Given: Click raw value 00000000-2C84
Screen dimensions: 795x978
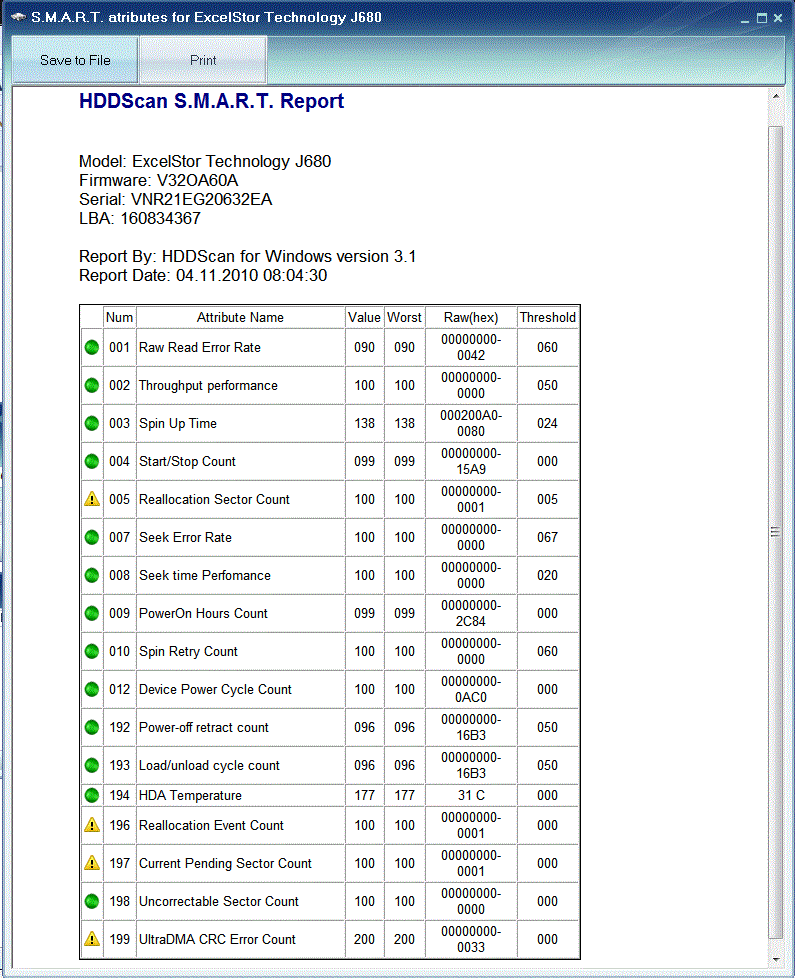Looking at the screenshot, I should point(471,614).
